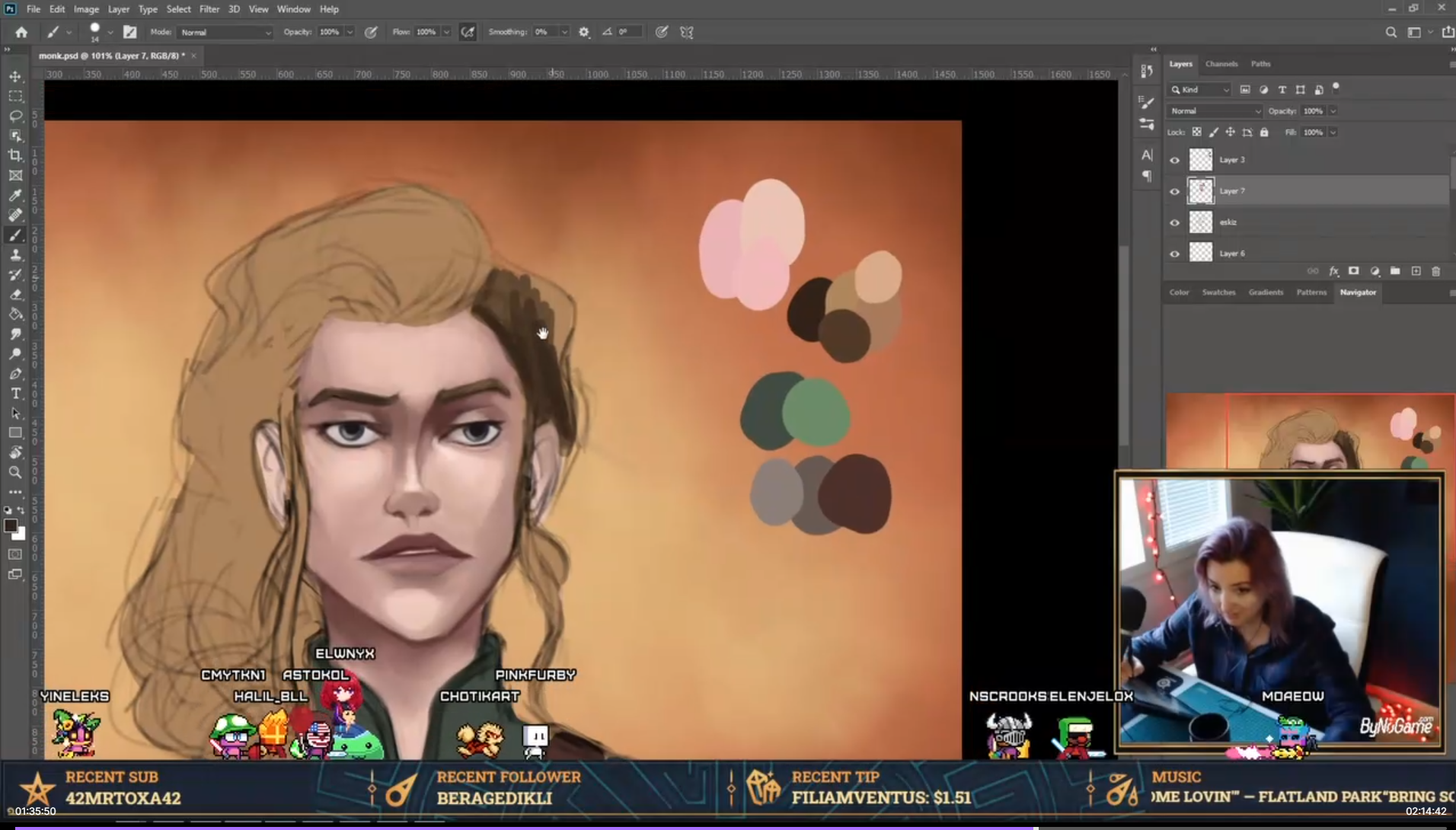Open the Kind filter dropdown
The width and height of the screenshot is (1456, 830).
[1201, 90]
